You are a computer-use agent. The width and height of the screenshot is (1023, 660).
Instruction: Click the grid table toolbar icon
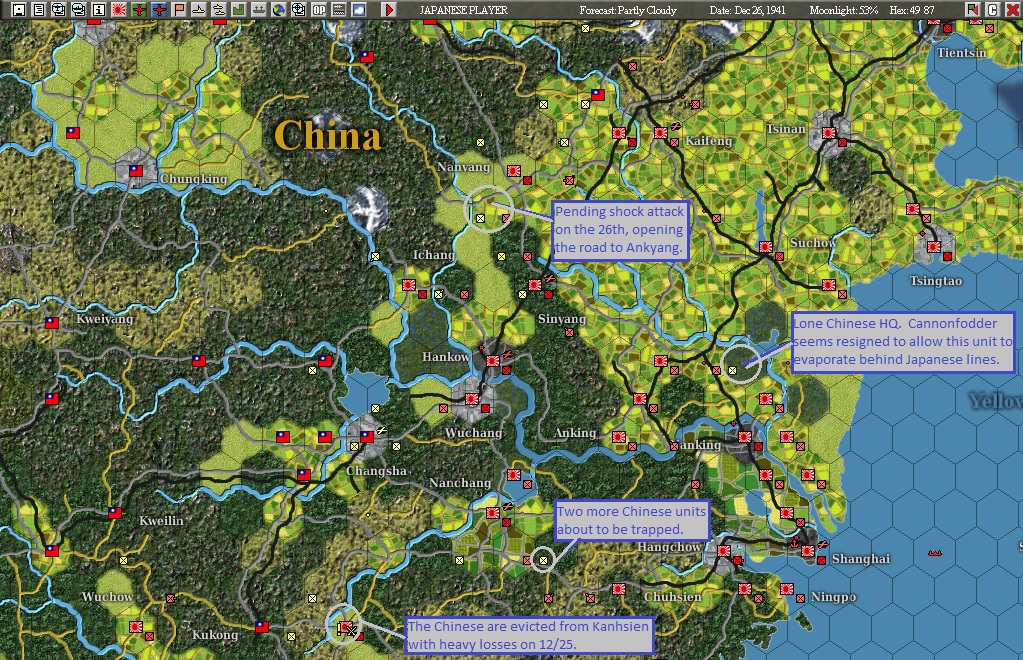point(339,10)
